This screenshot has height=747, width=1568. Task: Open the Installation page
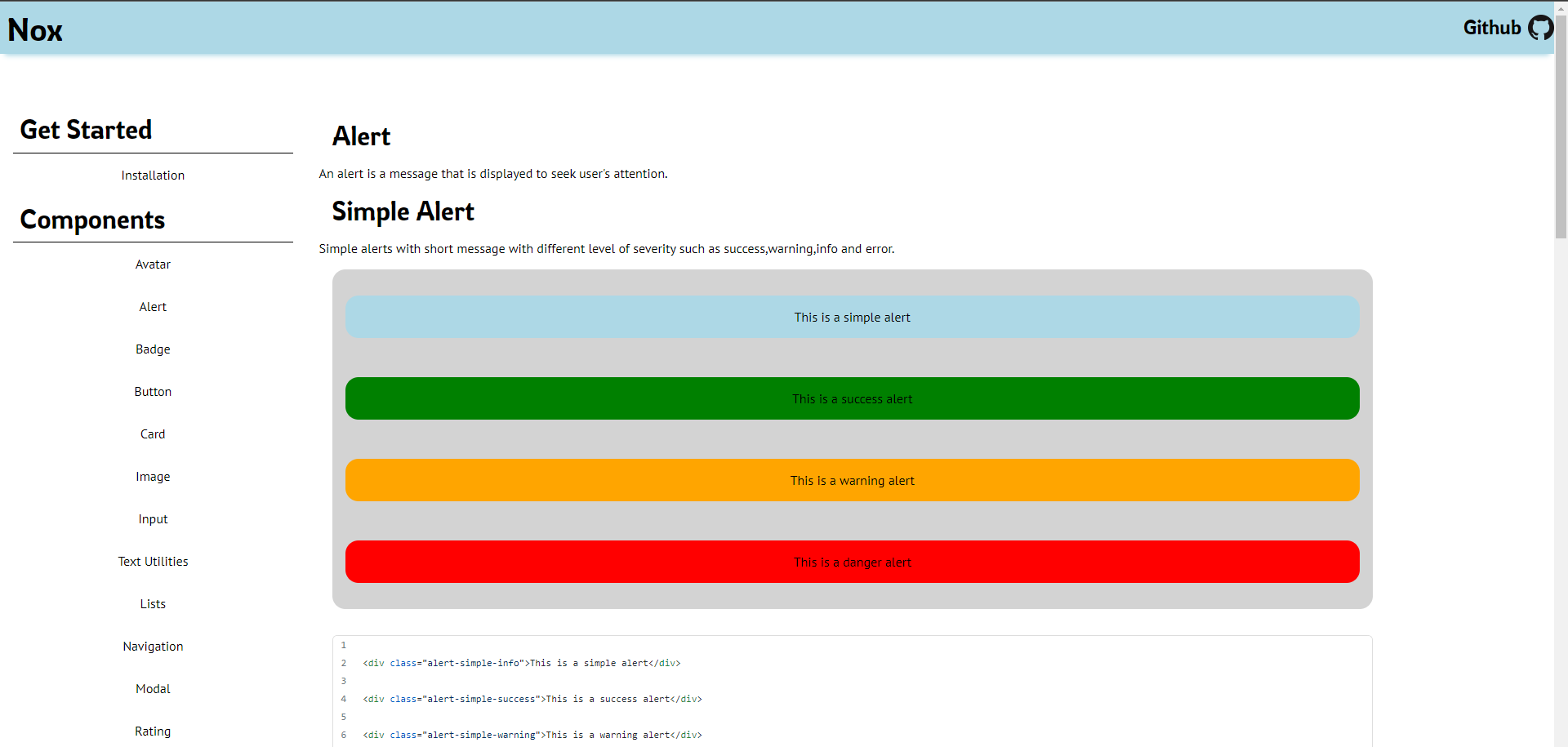pyautogui.click(x=153, y=176)
